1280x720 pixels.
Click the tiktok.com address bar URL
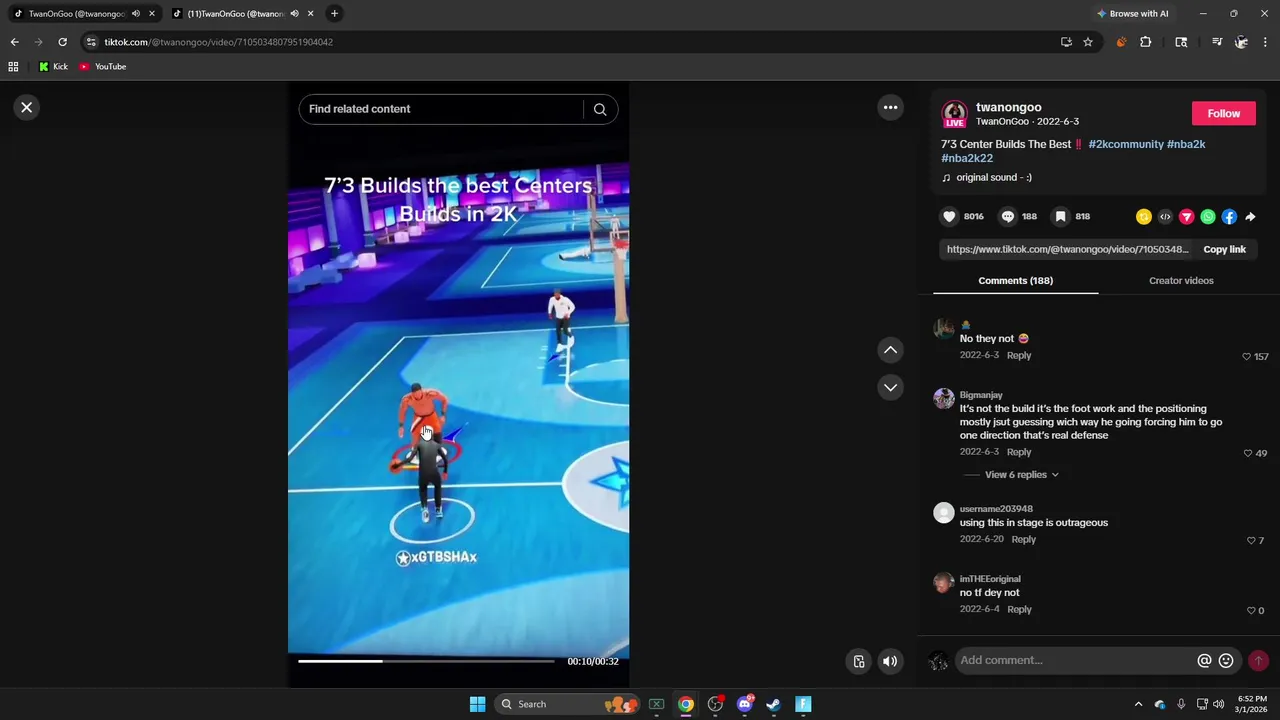click(219, 42)
